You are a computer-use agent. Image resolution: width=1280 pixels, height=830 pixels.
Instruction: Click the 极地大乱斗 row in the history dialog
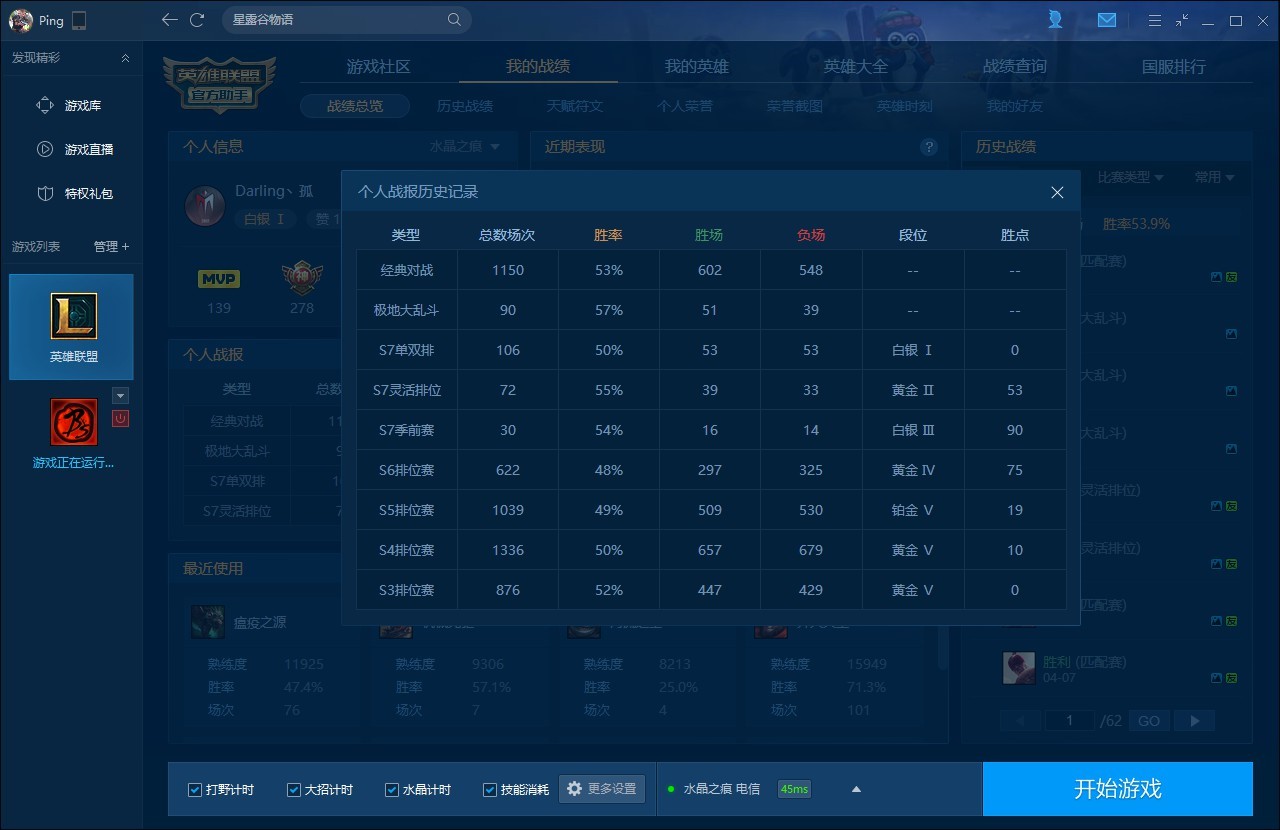coord(711,310)
